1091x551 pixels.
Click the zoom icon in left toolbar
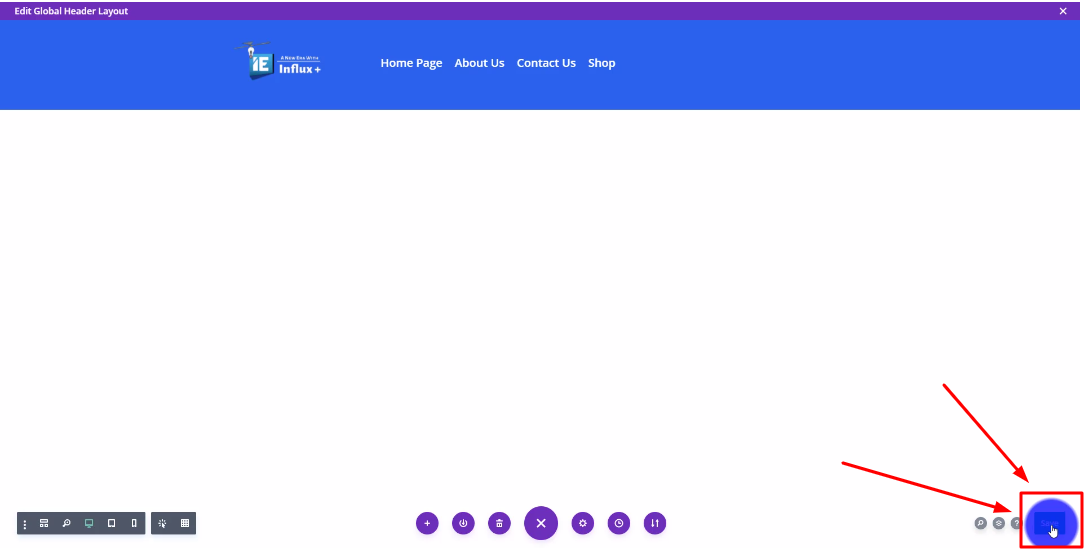pyautogui.click(x=66, y=523)
